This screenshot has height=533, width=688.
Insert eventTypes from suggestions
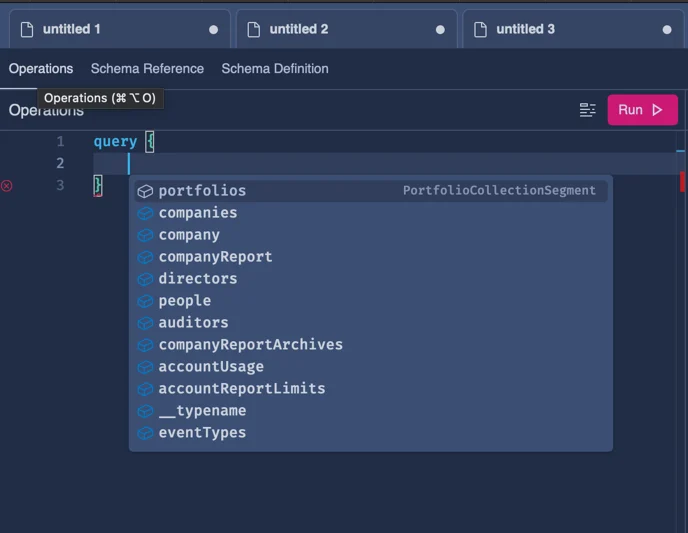[371, 433]
